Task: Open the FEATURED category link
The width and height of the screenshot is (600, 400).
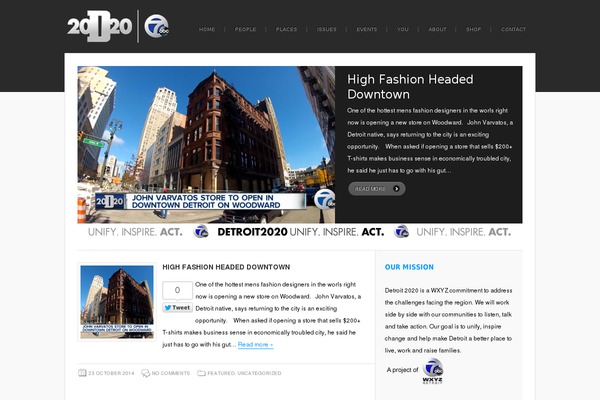Action: coord(221,373)
